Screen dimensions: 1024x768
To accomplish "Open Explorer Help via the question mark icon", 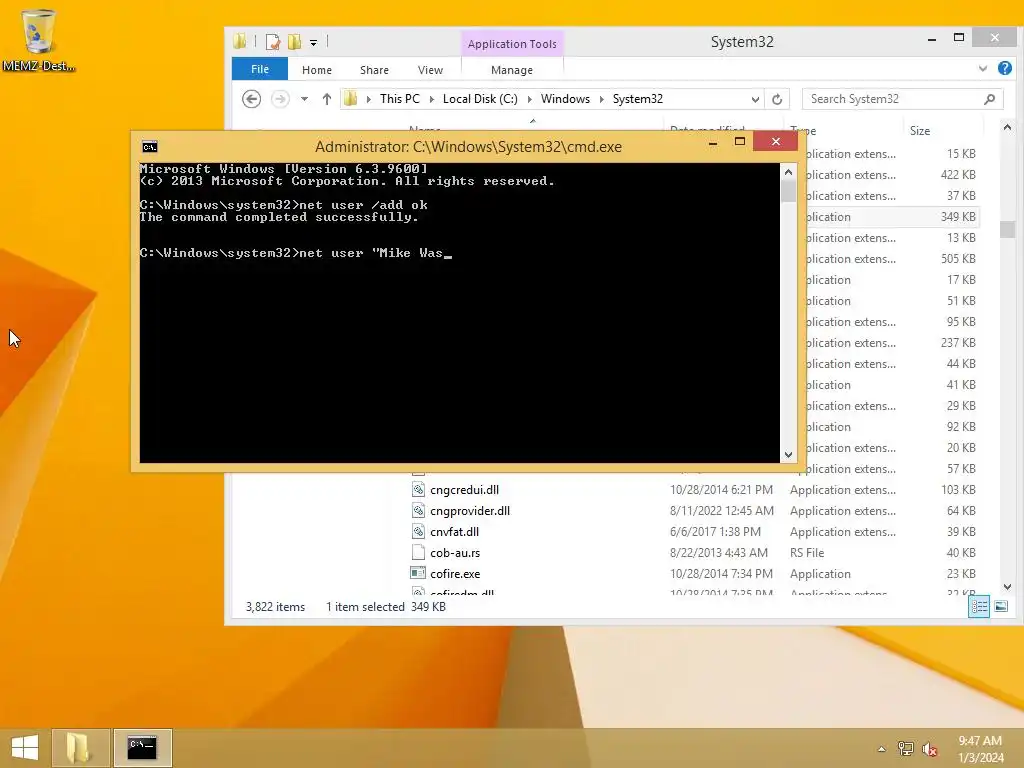I will pos(1005,68).
